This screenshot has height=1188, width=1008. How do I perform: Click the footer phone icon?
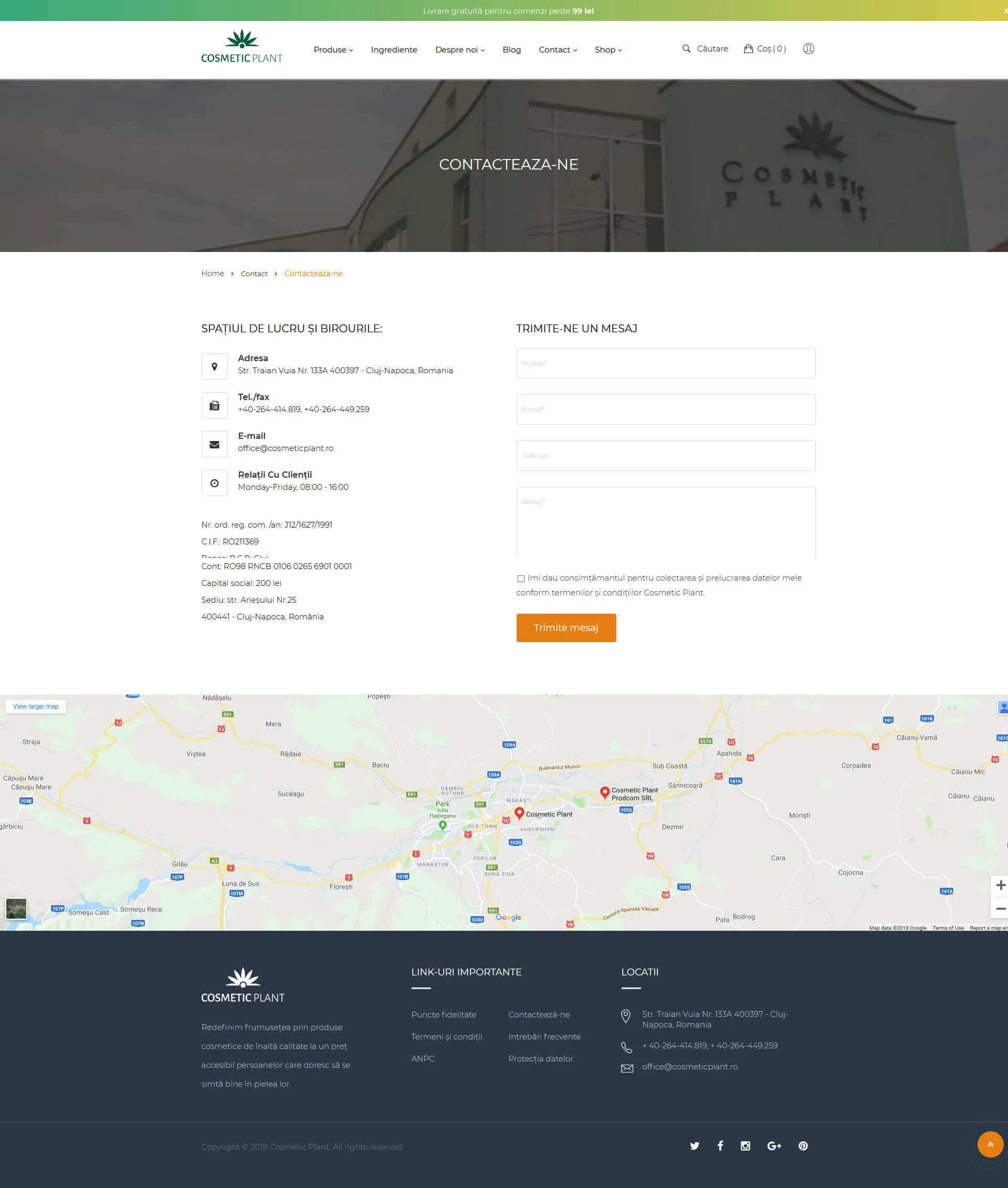click(x=626, y=1047)
